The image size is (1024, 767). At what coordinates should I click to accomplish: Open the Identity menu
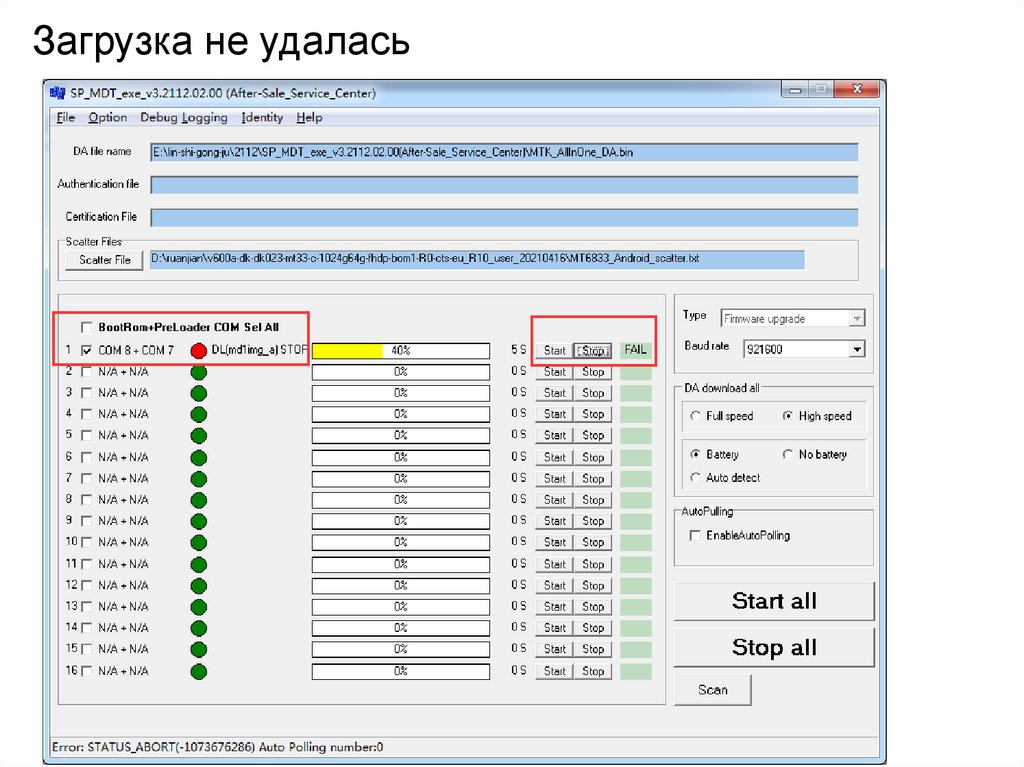(262, 118)
